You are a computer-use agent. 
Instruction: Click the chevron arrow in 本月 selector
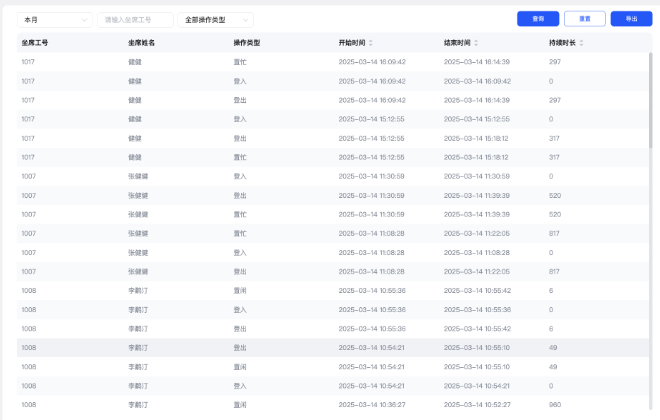coord(83,19)
